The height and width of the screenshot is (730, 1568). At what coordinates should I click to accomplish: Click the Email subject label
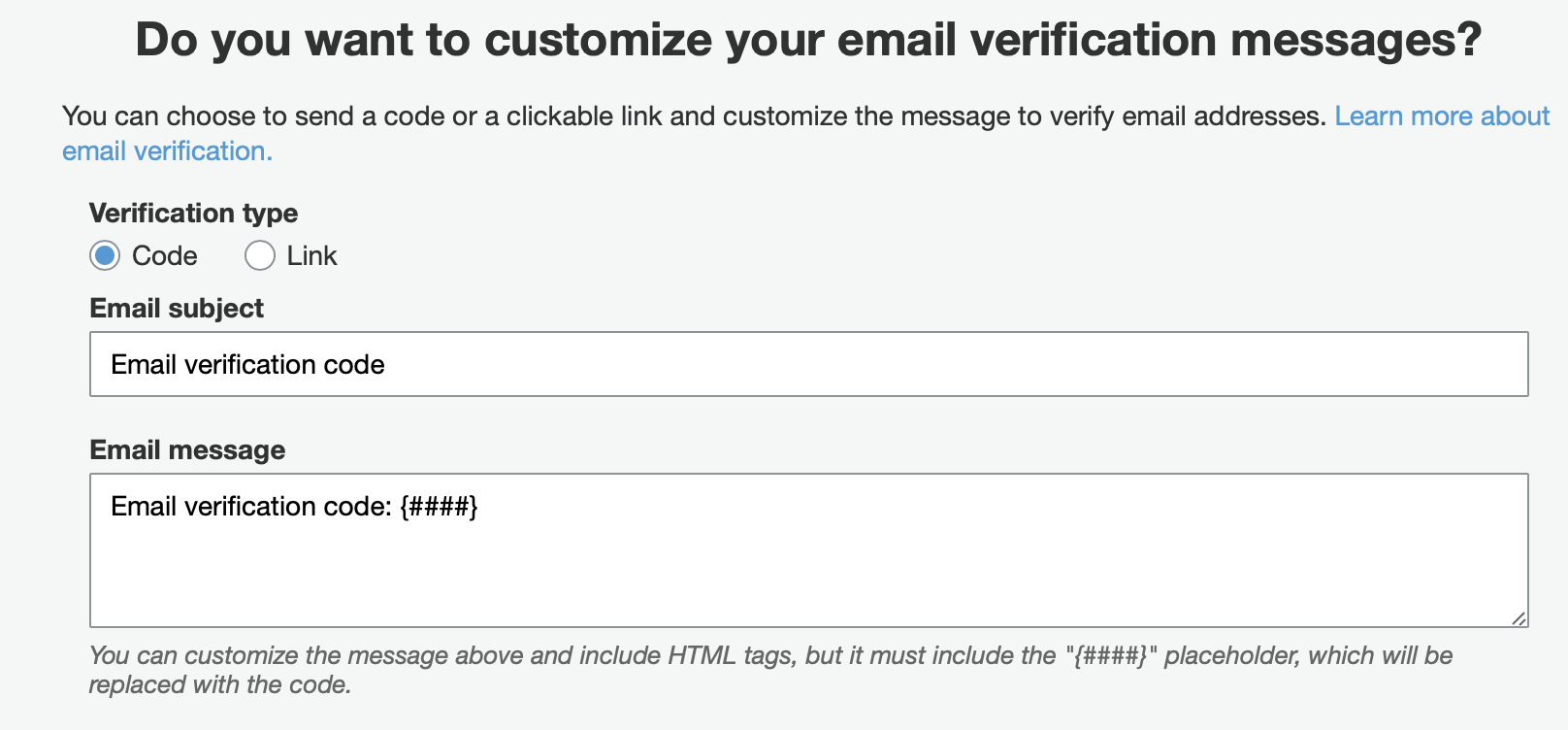(x=176, y=308)
